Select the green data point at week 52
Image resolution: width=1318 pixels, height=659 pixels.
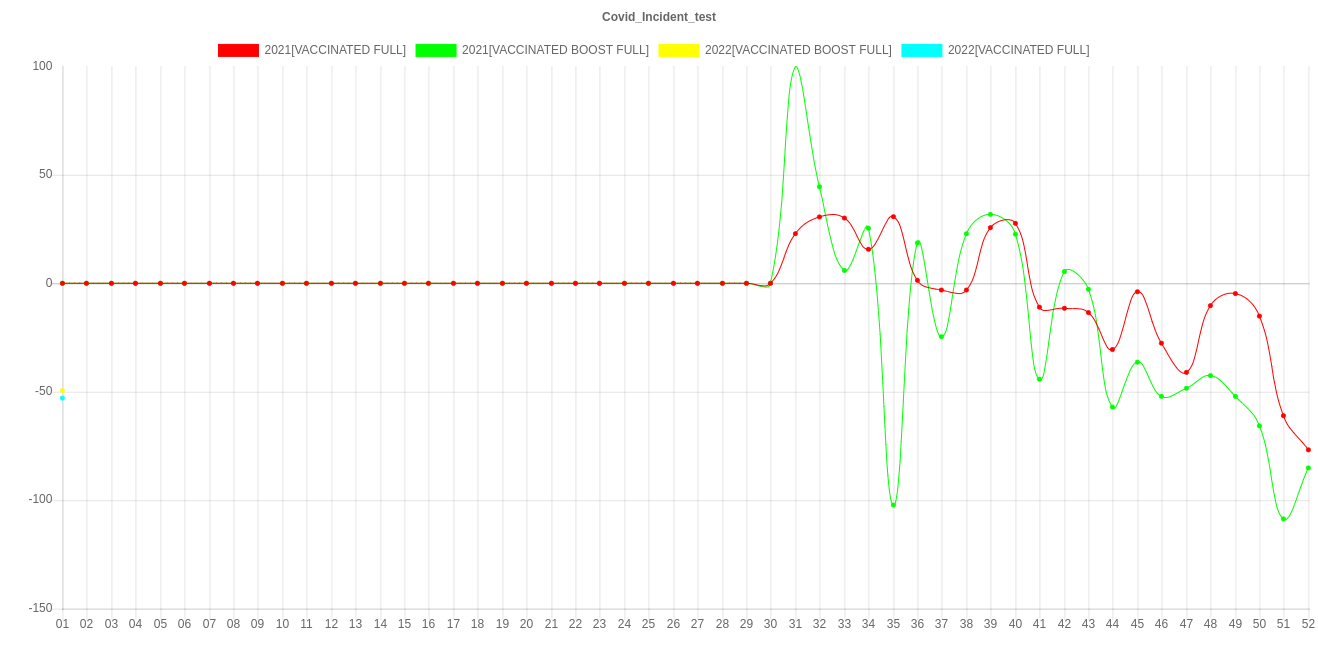coord(1308,468)
